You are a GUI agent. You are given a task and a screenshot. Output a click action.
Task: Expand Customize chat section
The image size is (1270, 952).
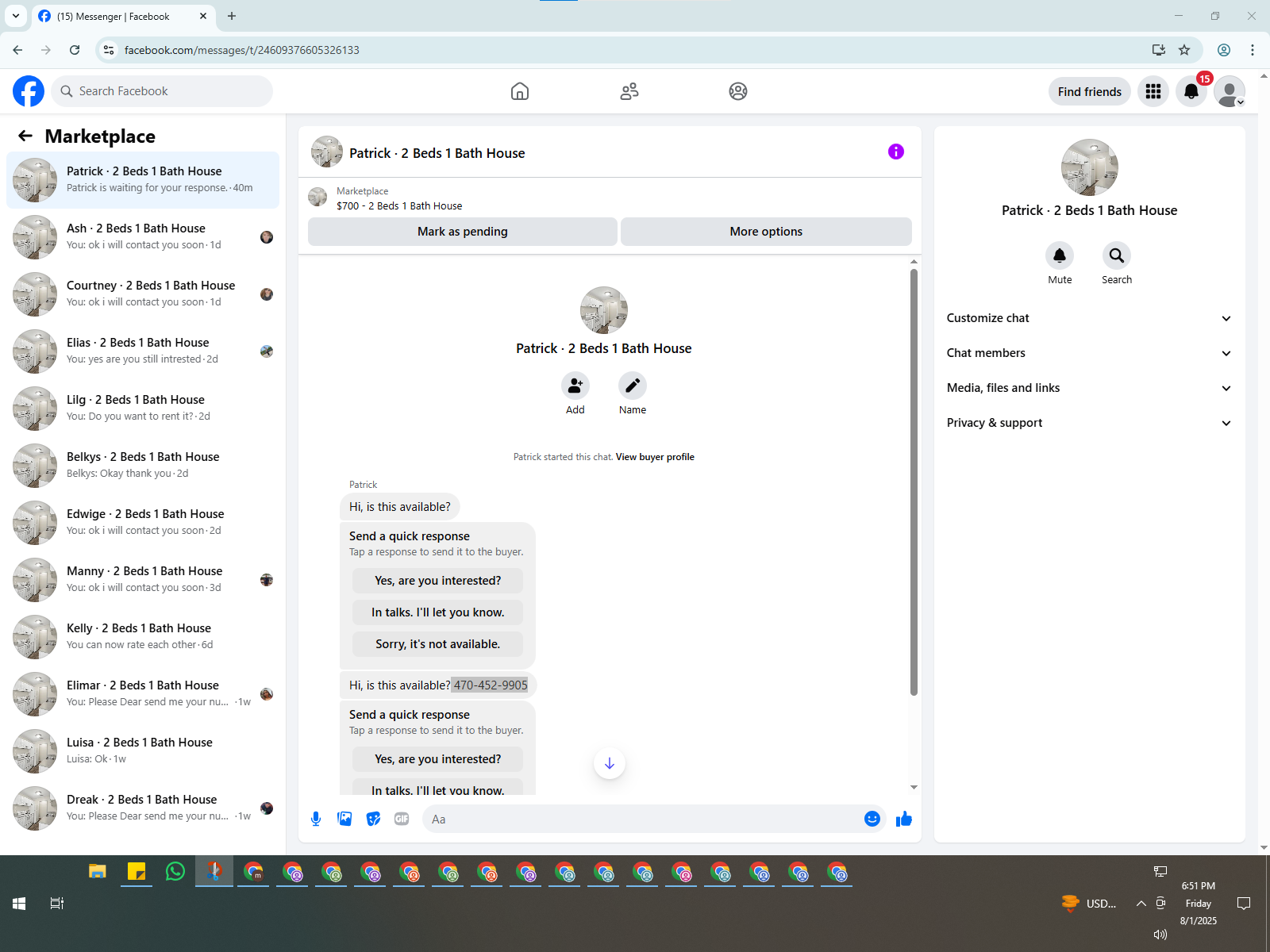[1089, 318]
